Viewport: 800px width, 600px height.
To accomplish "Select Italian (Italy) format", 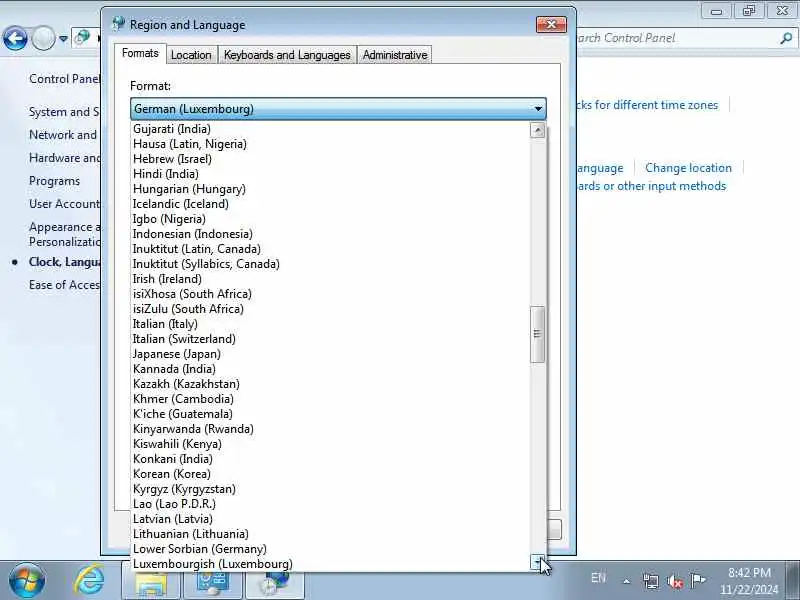I will (331, 323).
